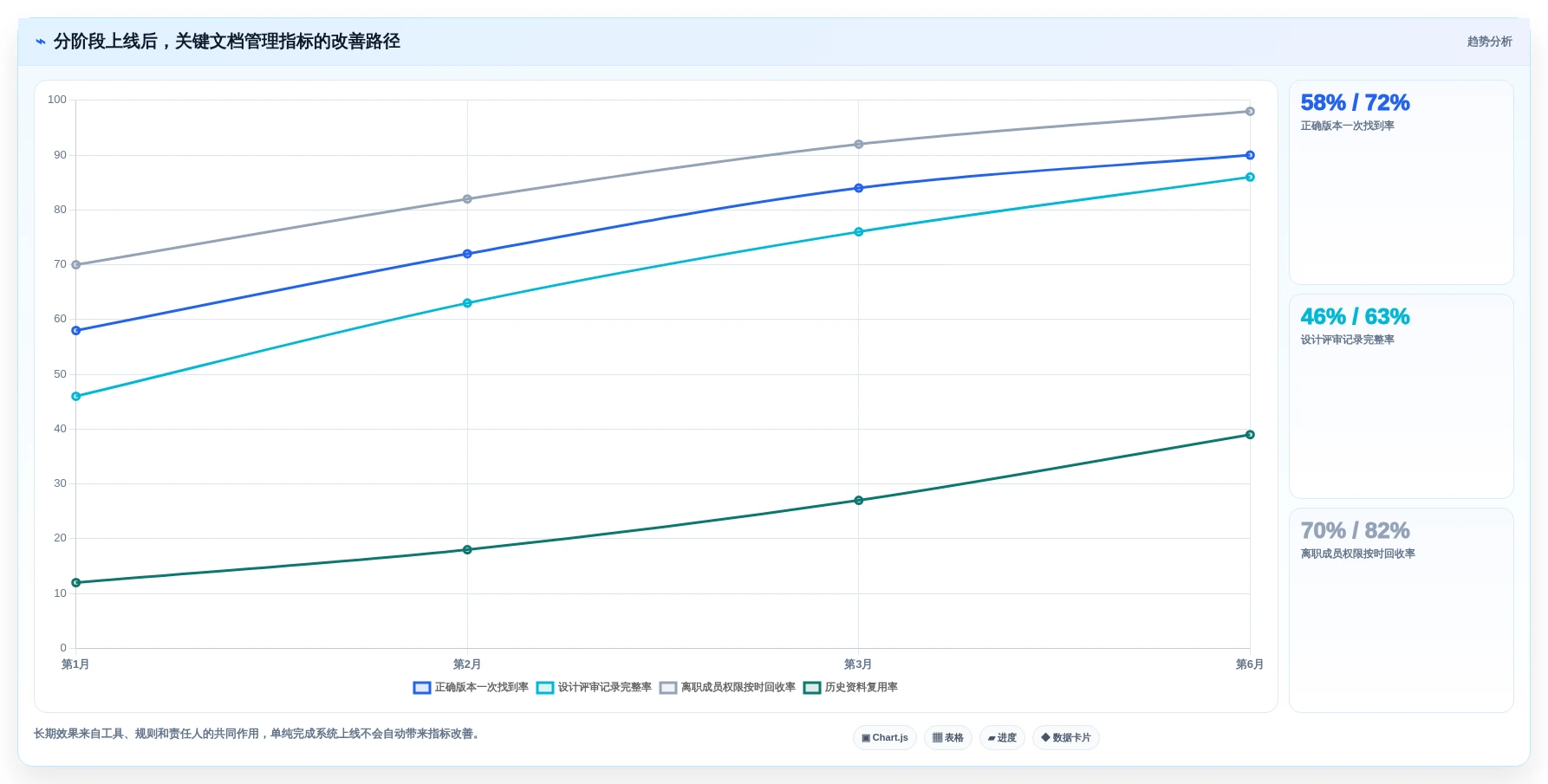Click the 第3月 x-axis label
The width and height of the screenshot is (1548, 784).
(858, 664)
